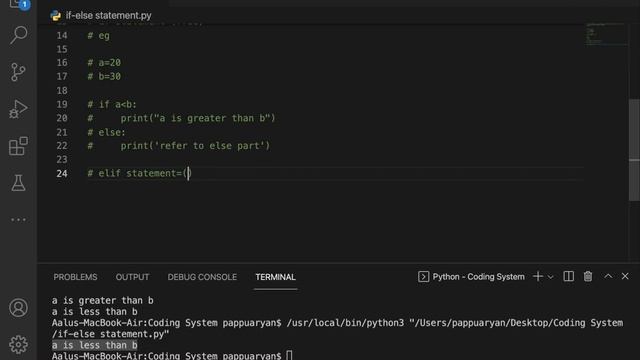This screenshot has height=360, width=640.
Task: Show additional views ellipsis menu
Action: 18,220
